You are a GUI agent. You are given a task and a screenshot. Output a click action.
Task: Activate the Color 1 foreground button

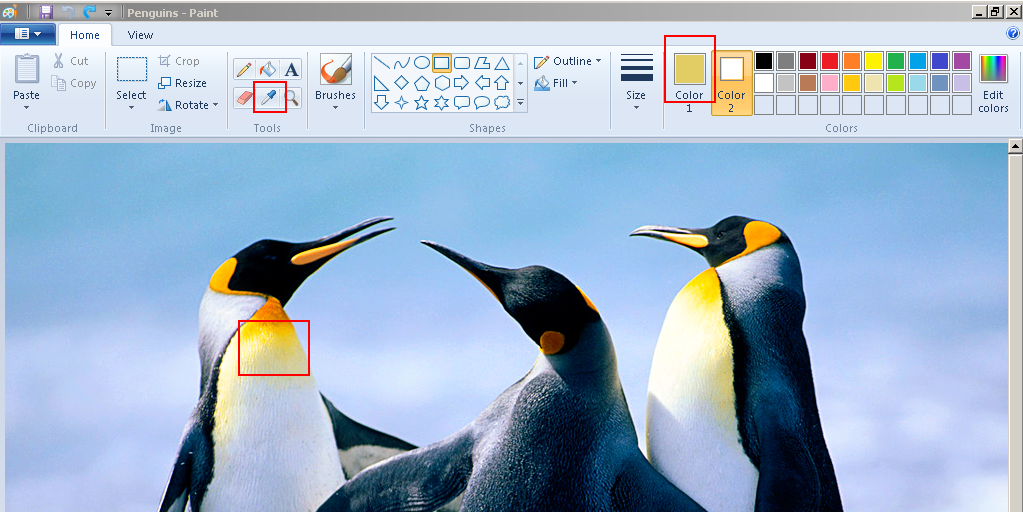(x=690, y=83)
